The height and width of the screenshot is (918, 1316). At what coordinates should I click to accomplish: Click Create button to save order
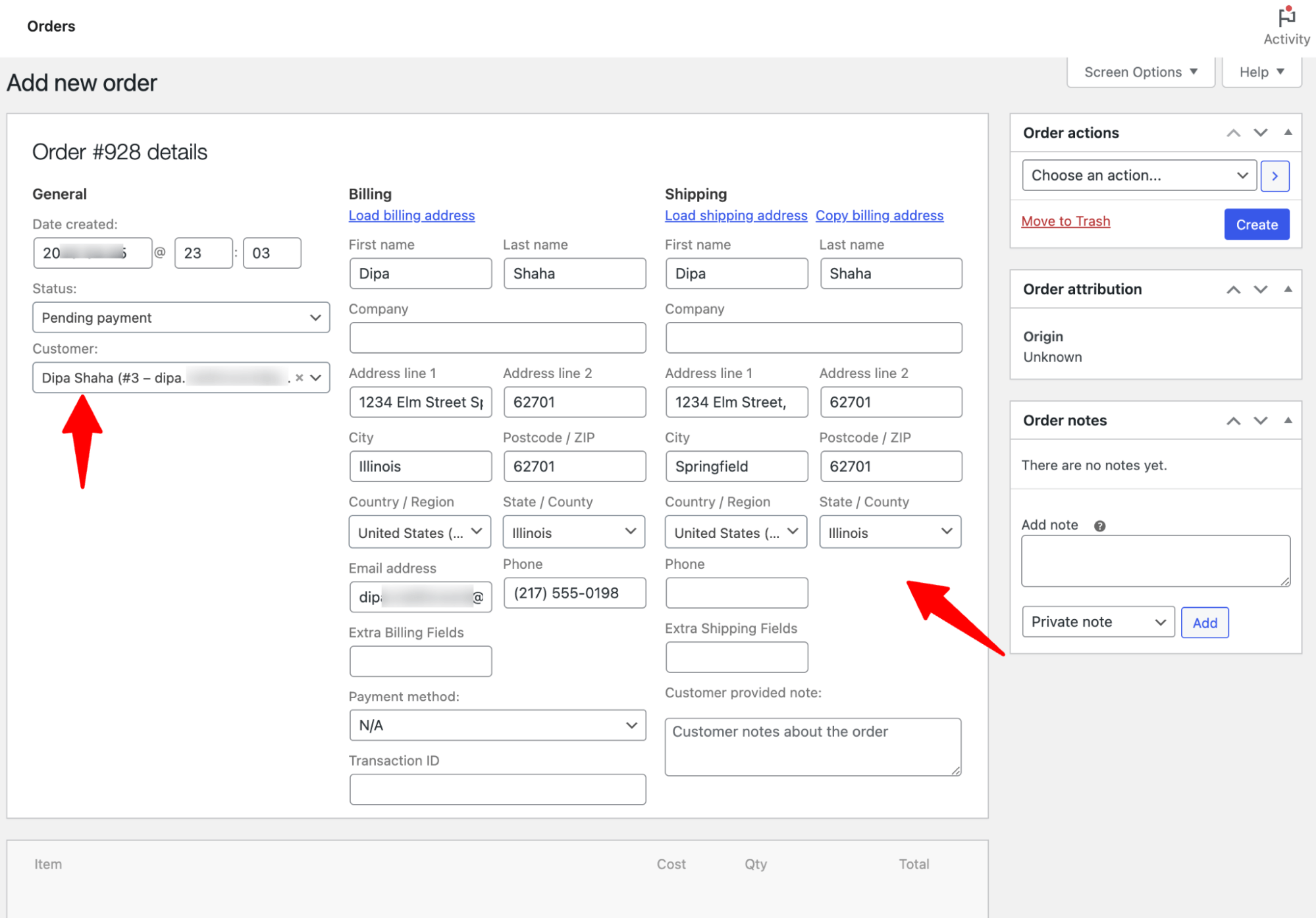tap(1257, 224)
